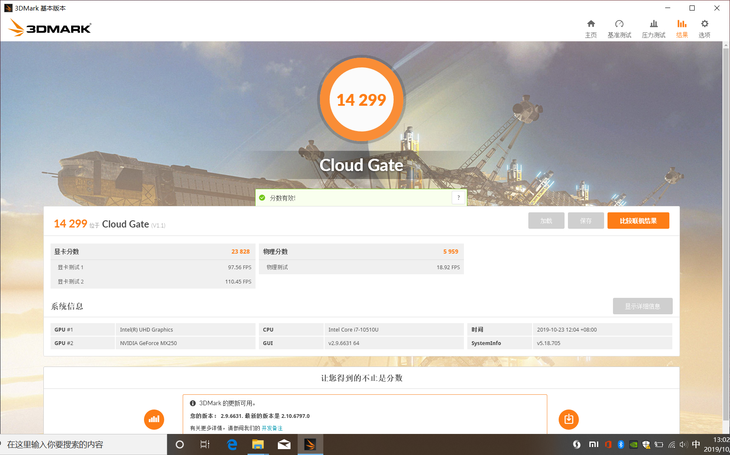
Task: Open Task View in the taskbar
Action: click(205, 444)
